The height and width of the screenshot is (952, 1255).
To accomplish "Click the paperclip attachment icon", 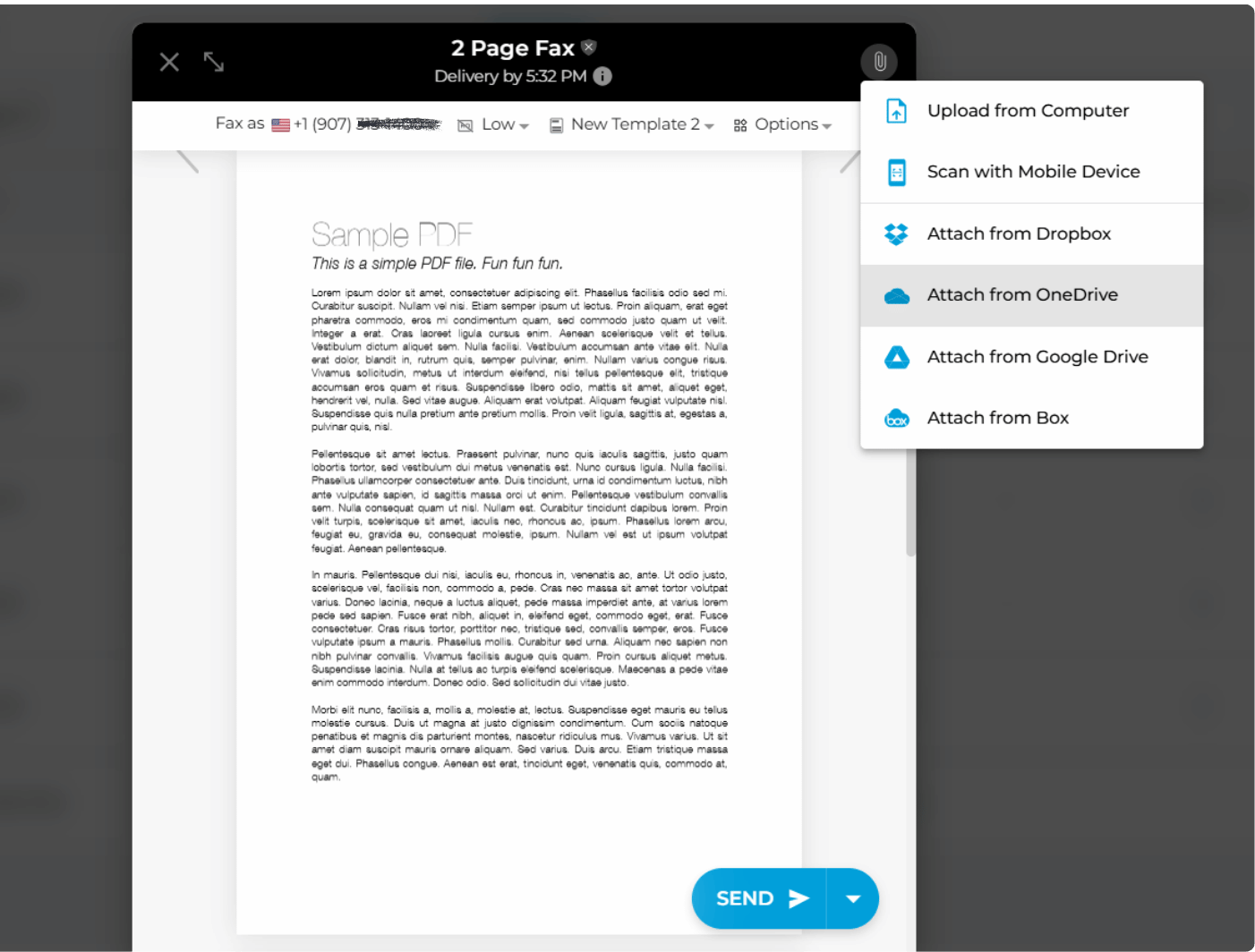I will pyautogui.click(x=879, y=61).
